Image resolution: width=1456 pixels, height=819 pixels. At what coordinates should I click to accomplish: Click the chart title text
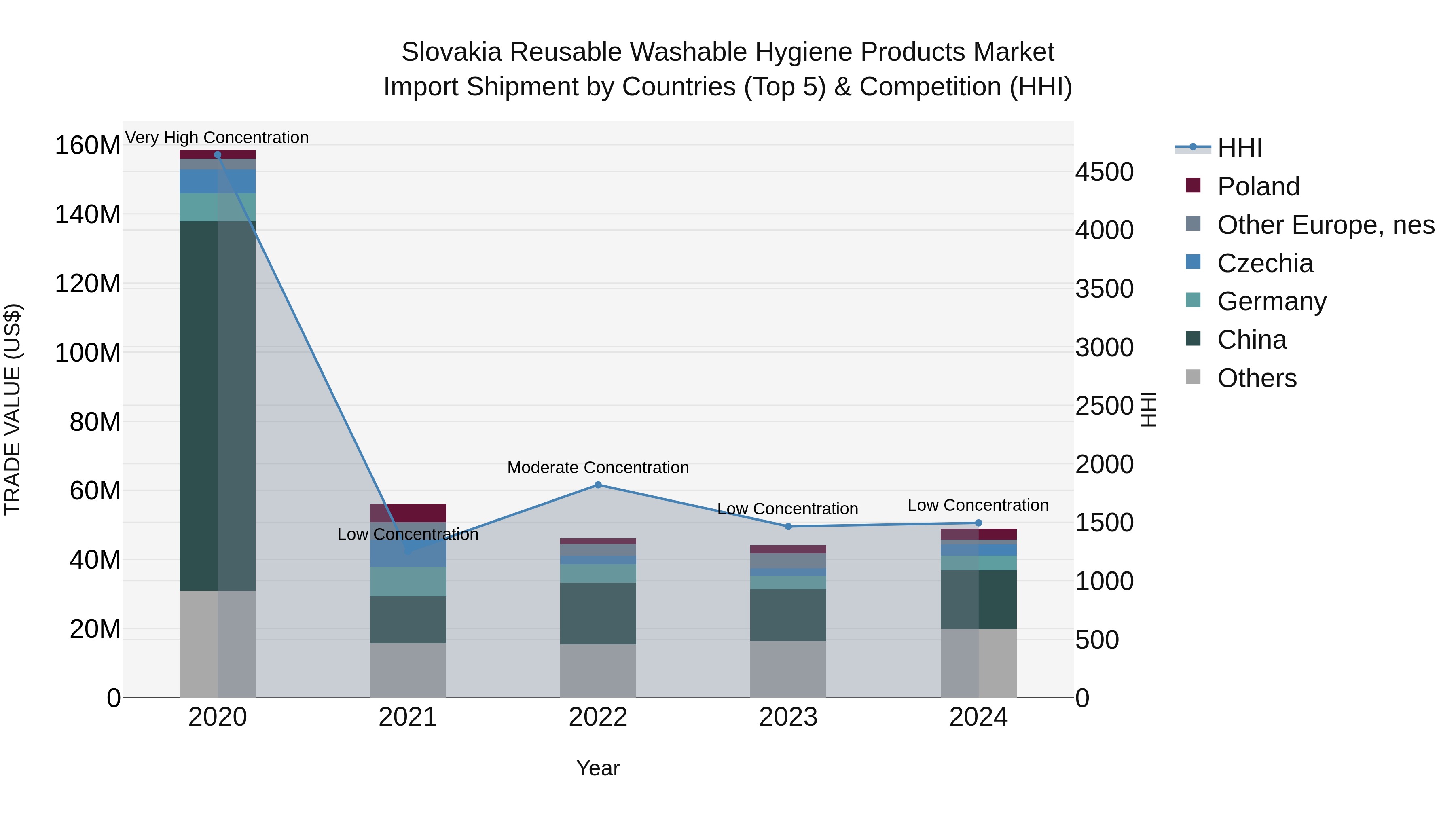pos(728,69)
